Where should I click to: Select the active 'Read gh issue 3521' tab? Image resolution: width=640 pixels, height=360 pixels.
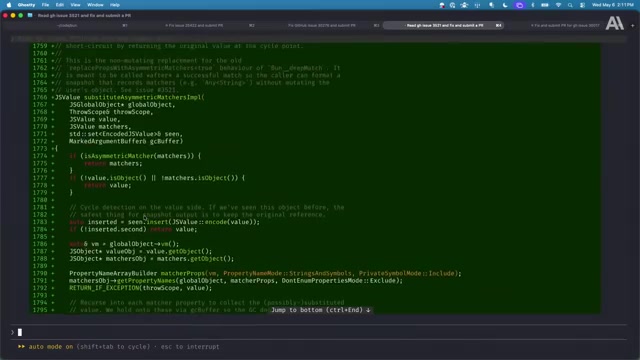coord(444,25)
